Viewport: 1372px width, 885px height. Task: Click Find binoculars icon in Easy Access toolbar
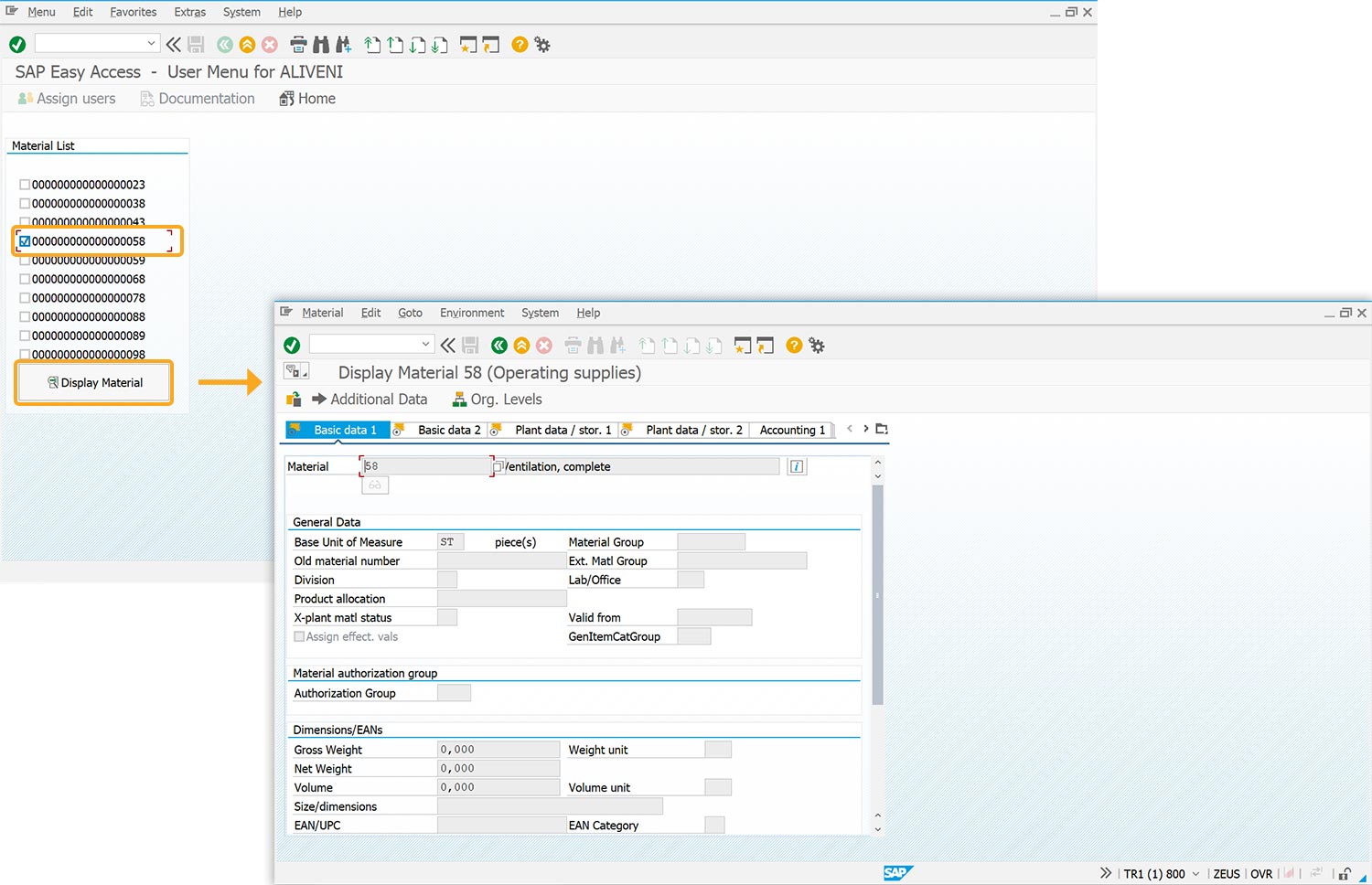coord(321,44)
